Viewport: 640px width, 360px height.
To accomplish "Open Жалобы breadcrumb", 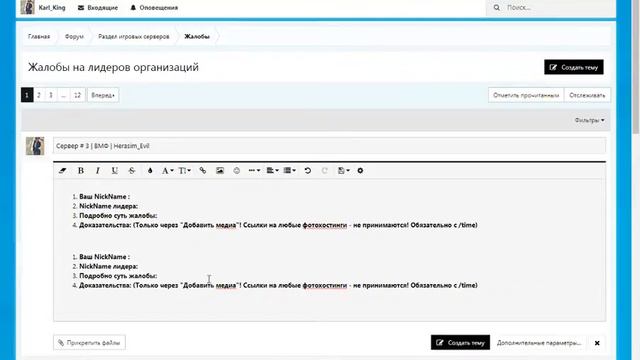I will pyautogui.click(x=197, y=36).
